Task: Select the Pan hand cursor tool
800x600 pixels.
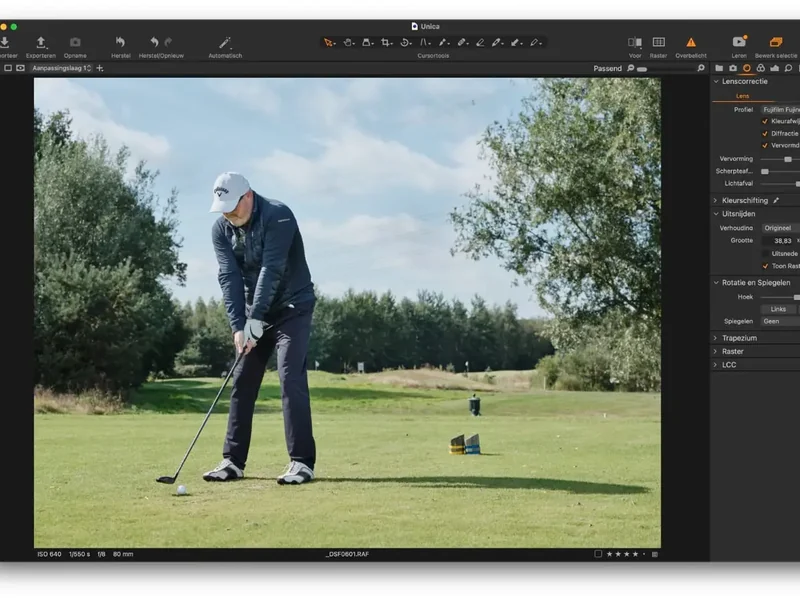Action: coord(348,43)
